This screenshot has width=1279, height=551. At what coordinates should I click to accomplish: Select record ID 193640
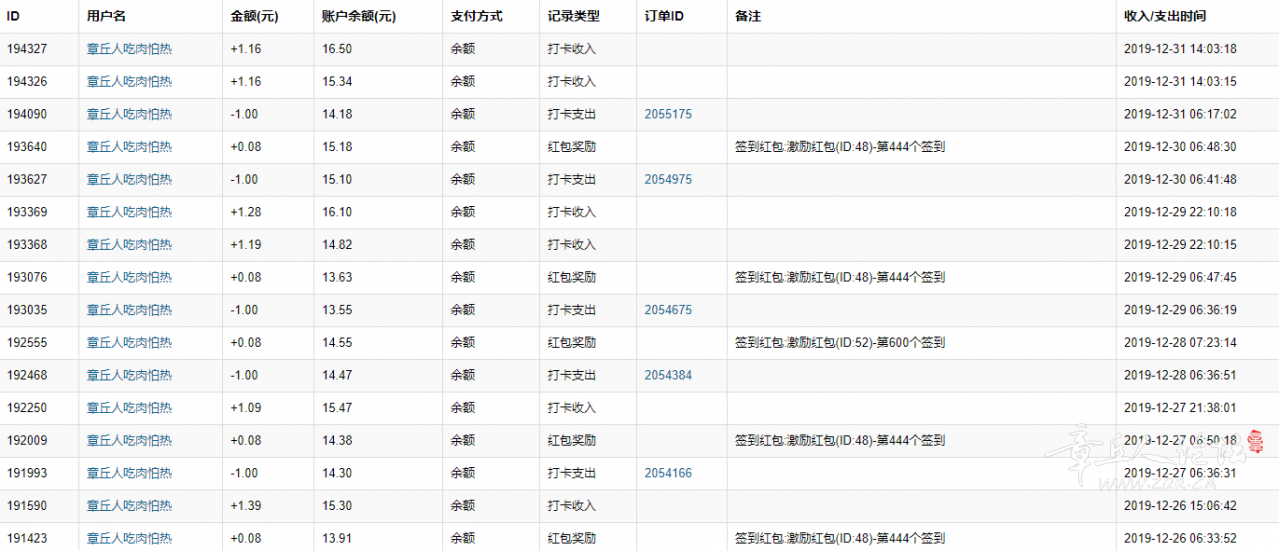click(x=26, y=147)
